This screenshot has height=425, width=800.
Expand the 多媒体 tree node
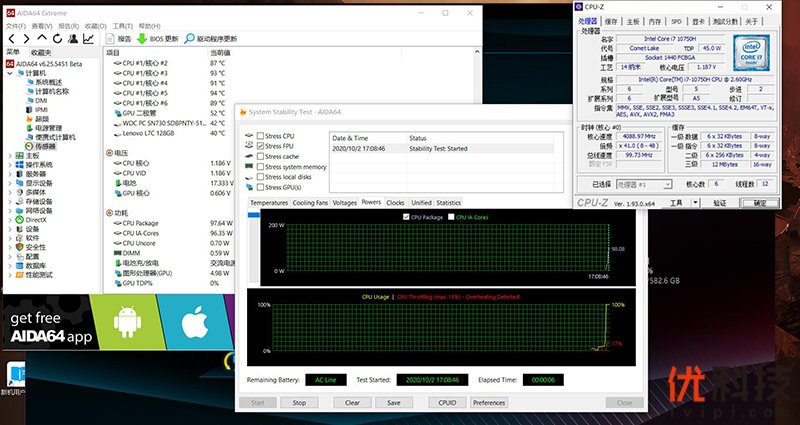click(x=10, y=192)
